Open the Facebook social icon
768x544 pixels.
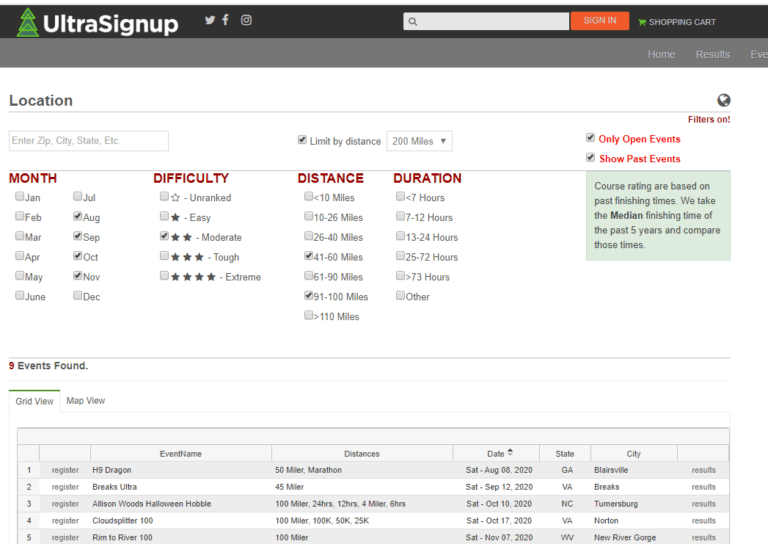coord(225,20)
